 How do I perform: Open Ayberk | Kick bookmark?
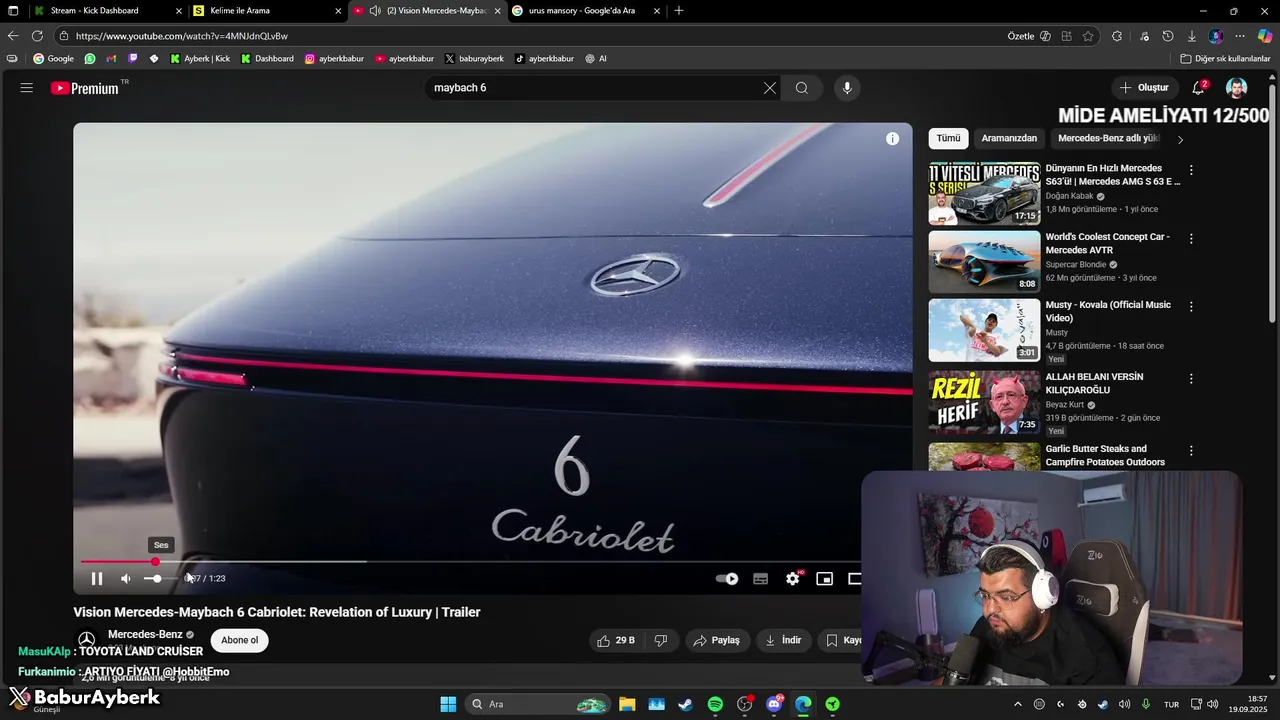click(200, 59)
